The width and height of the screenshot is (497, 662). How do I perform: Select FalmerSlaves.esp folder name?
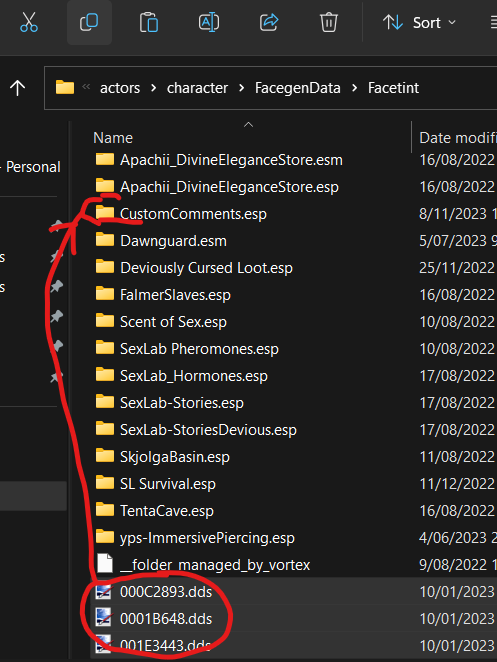click(x=175, y=295)
